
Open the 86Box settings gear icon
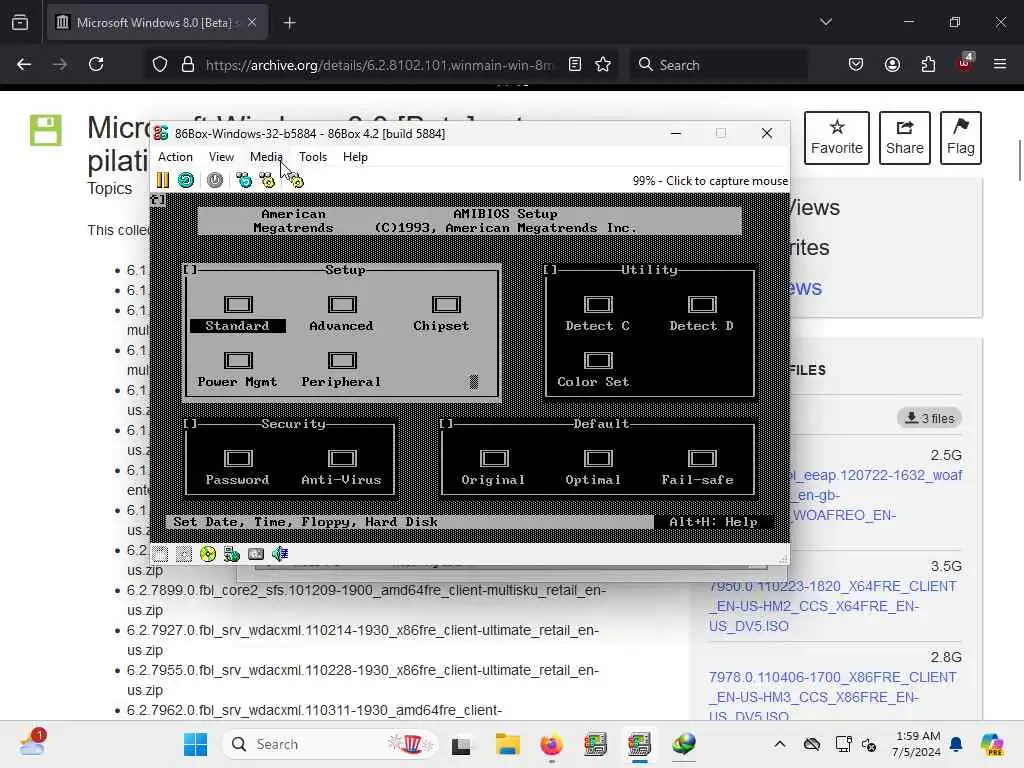point(296,180)
